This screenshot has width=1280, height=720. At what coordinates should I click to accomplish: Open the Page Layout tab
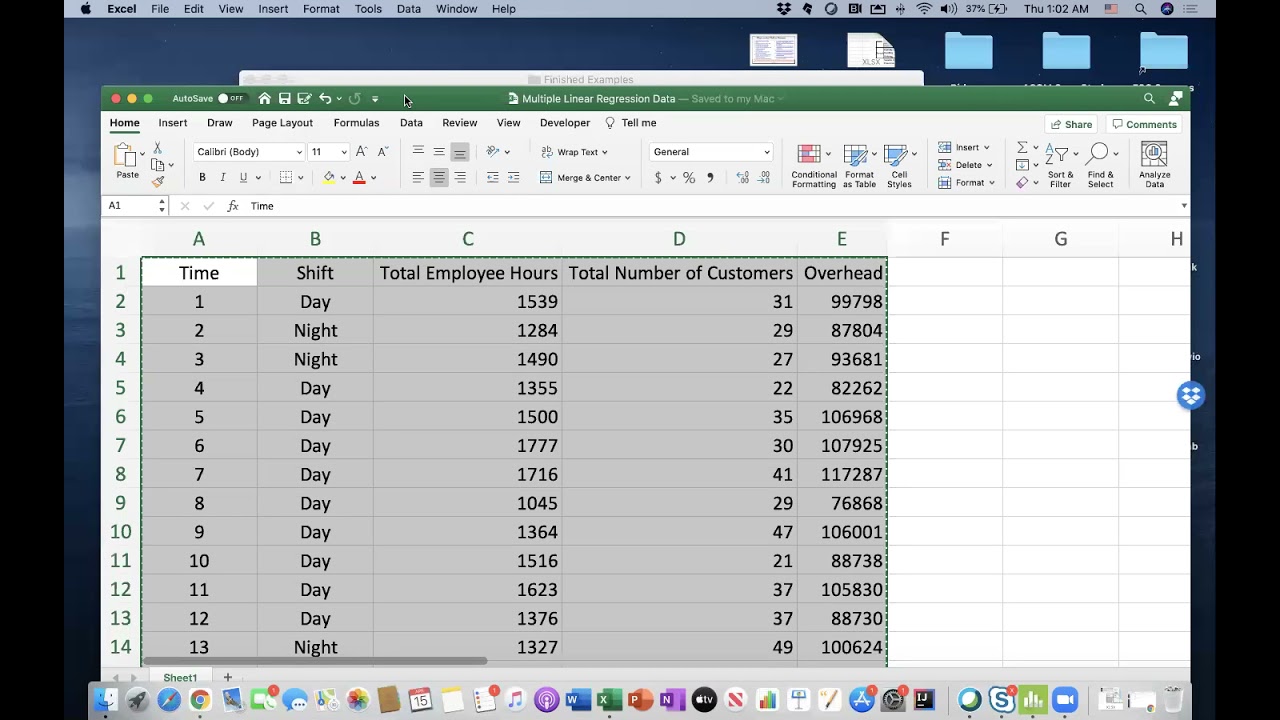282,123
